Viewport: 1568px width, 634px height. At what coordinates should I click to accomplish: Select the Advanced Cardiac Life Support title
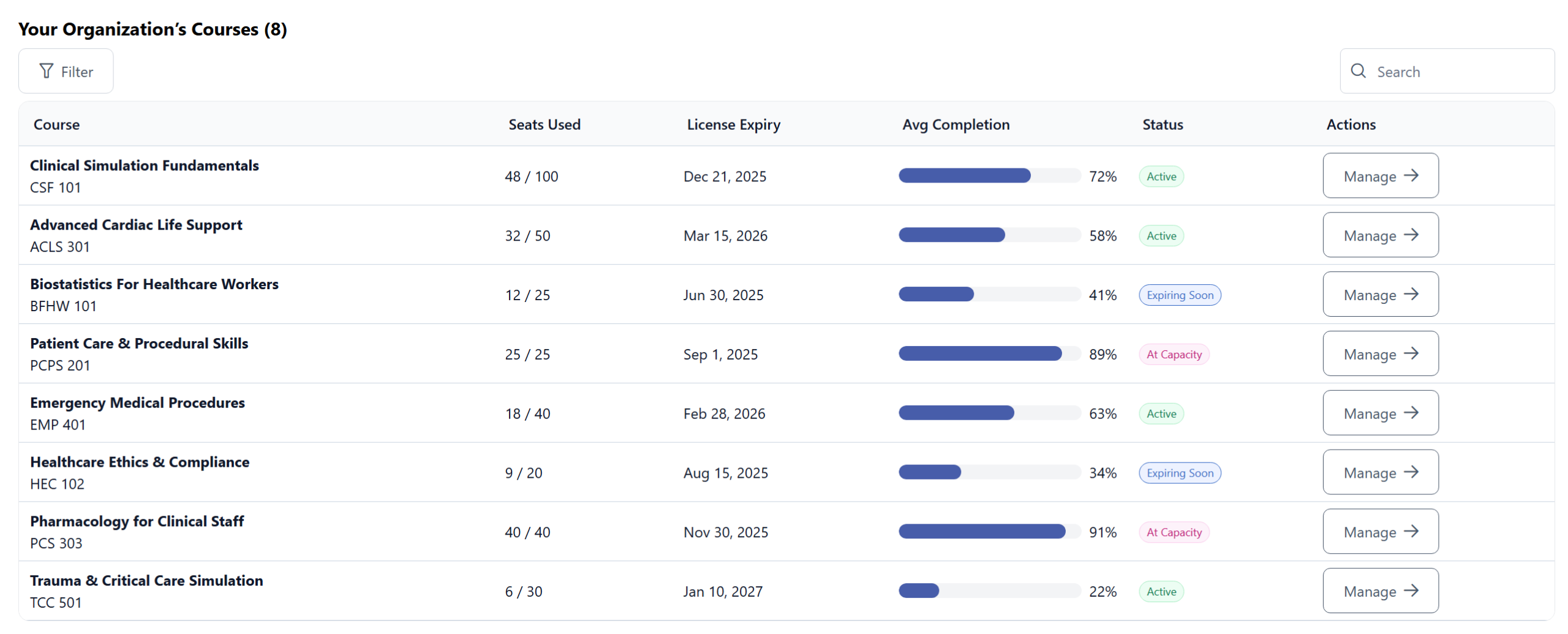tap(136, 225)
